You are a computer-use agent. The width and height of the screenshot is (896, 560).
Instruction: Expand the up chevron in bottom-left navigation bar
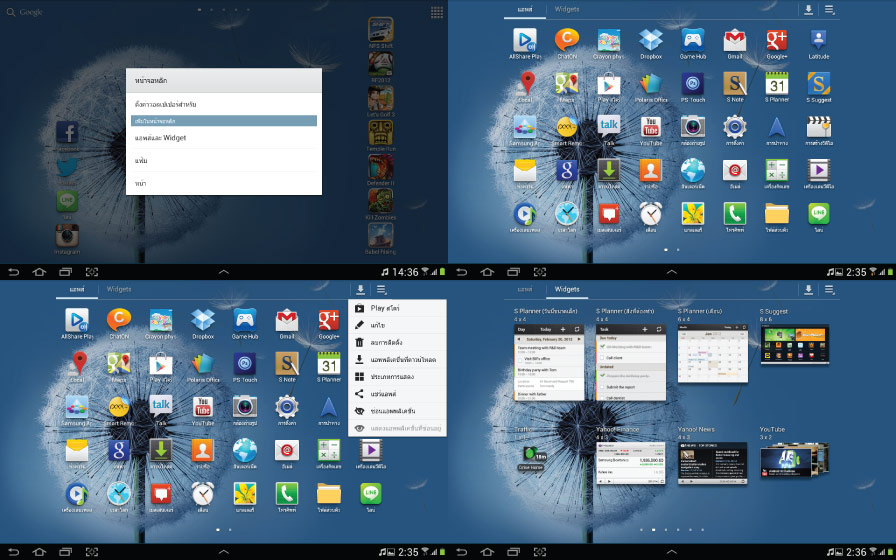224,552
